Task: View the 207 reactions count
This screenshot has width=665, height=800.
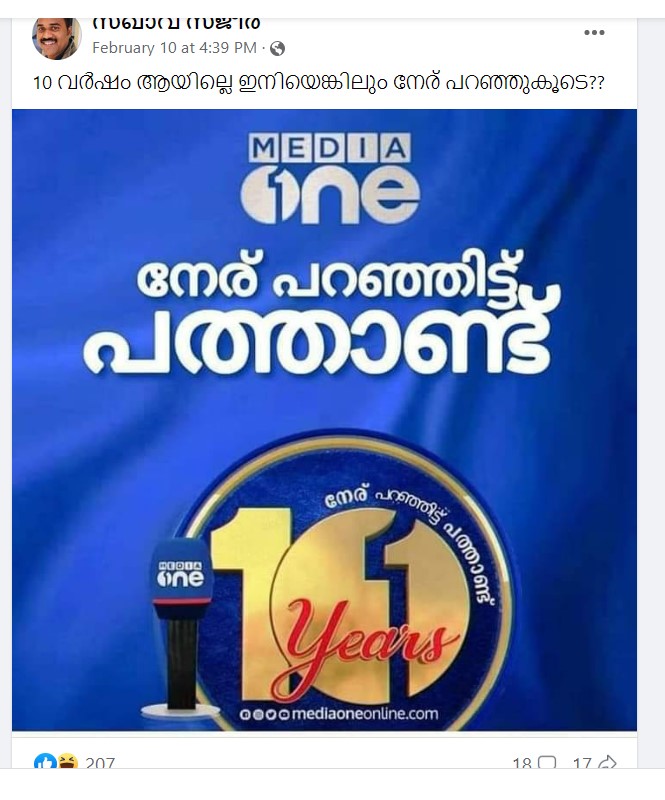Action: [x=100, y=762]
